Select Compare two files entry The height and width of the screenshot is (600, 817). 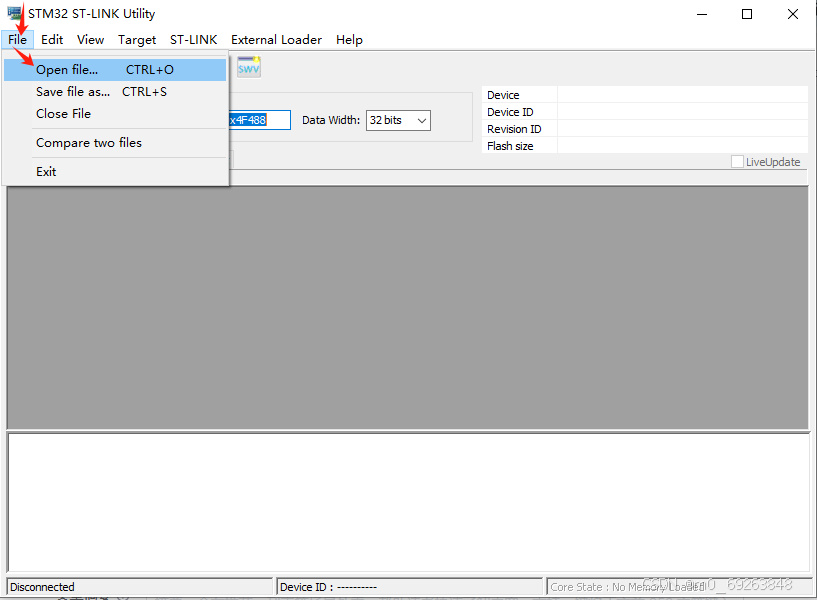115,143
